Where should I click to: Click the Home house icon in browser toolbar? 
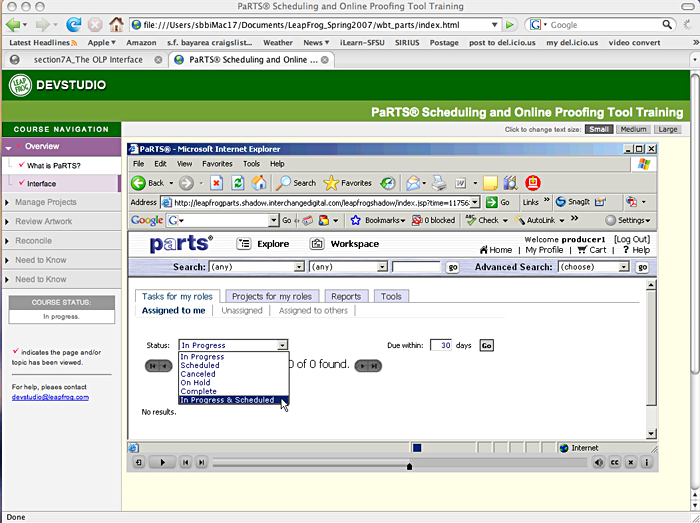[x=116, y=25]
